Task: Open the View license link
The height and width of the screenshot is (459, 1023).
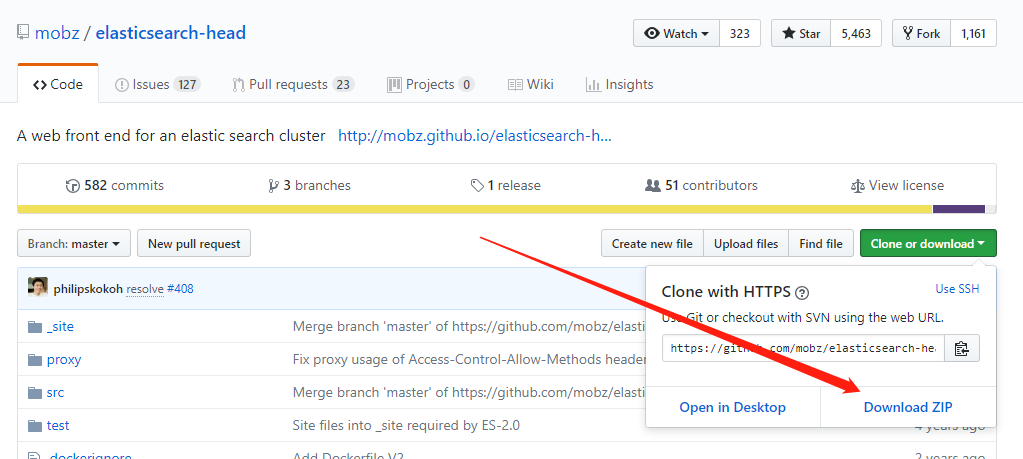Action: coord(897,186)
